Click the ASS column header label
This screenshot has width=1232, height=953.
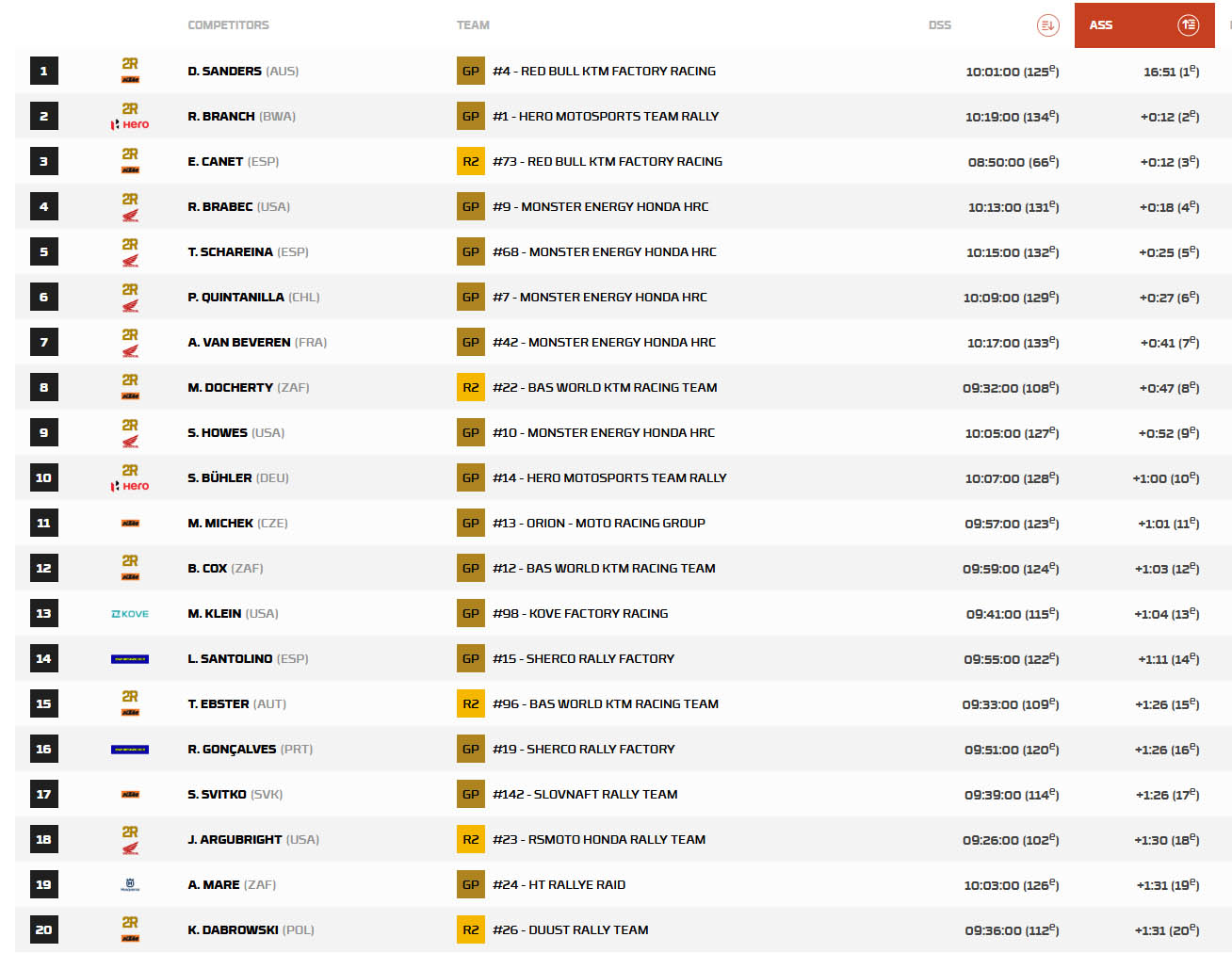point(1101,25)
